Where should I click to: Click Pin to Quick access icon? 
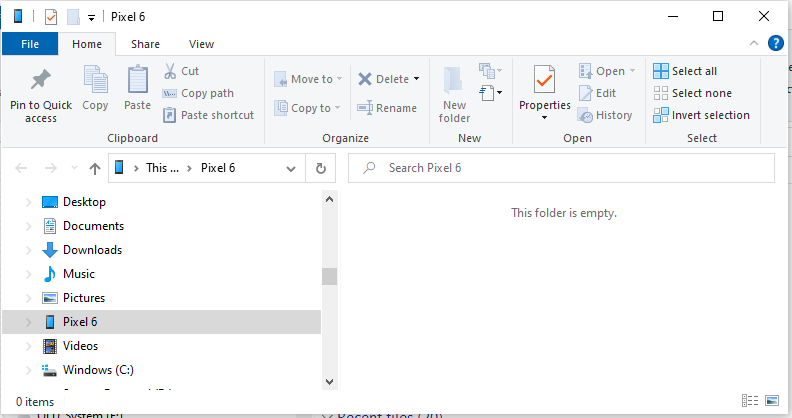pyautogui.click(x=41, y=80)
